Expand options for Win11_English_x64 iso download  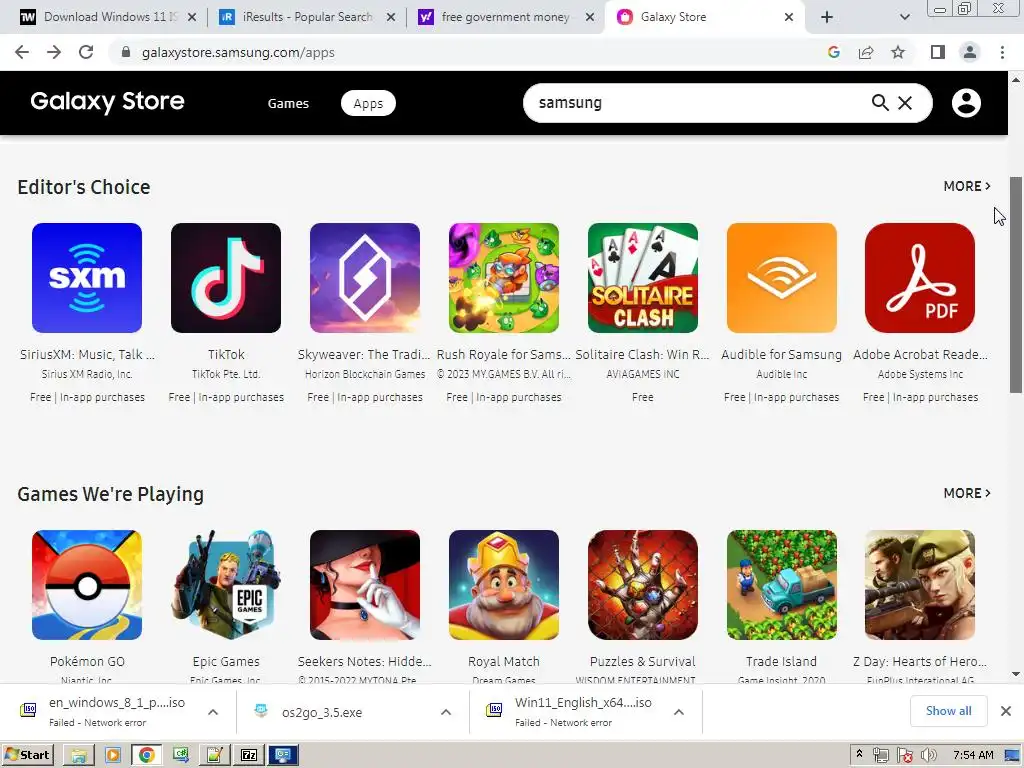click(679, 712)
